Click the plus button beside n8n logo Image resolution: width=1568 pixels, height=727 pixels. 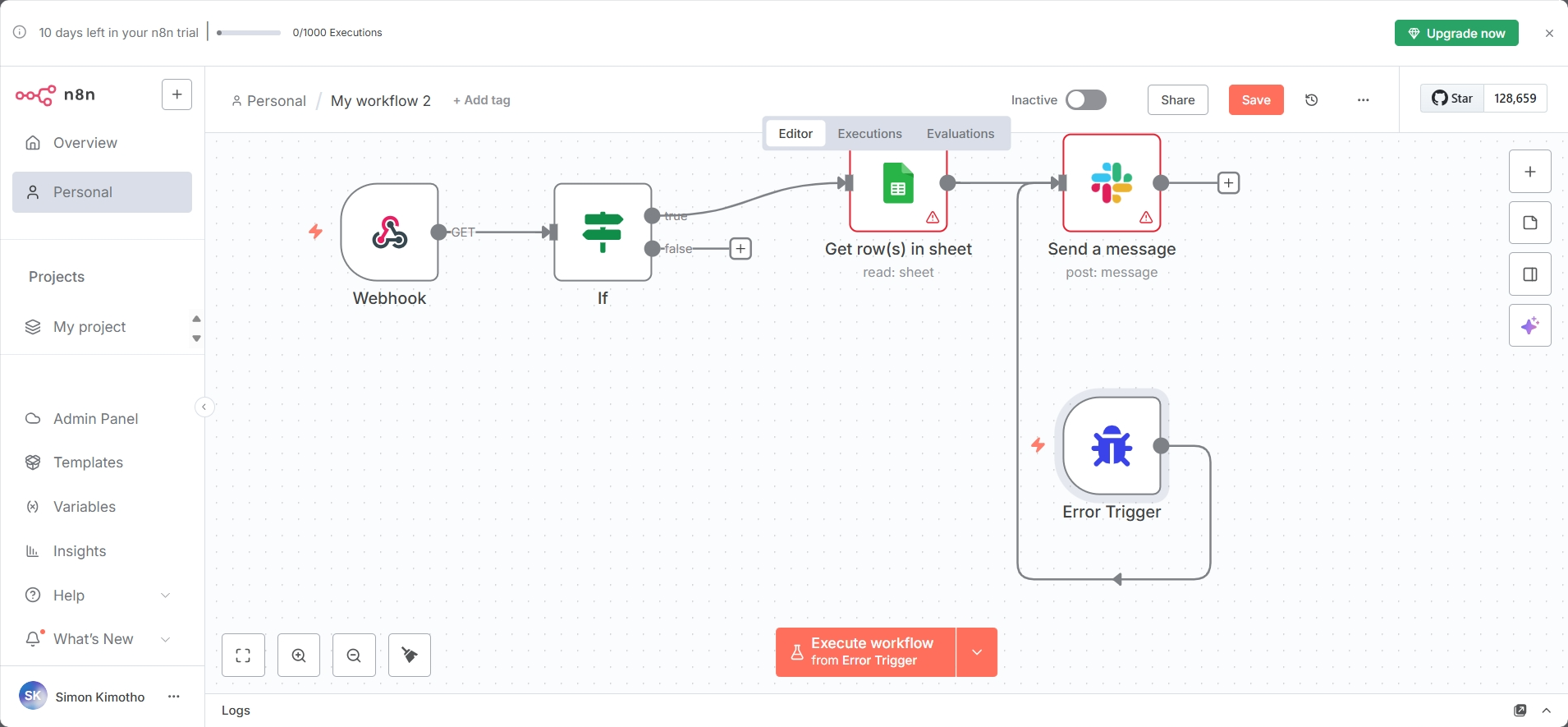point(177,94)
